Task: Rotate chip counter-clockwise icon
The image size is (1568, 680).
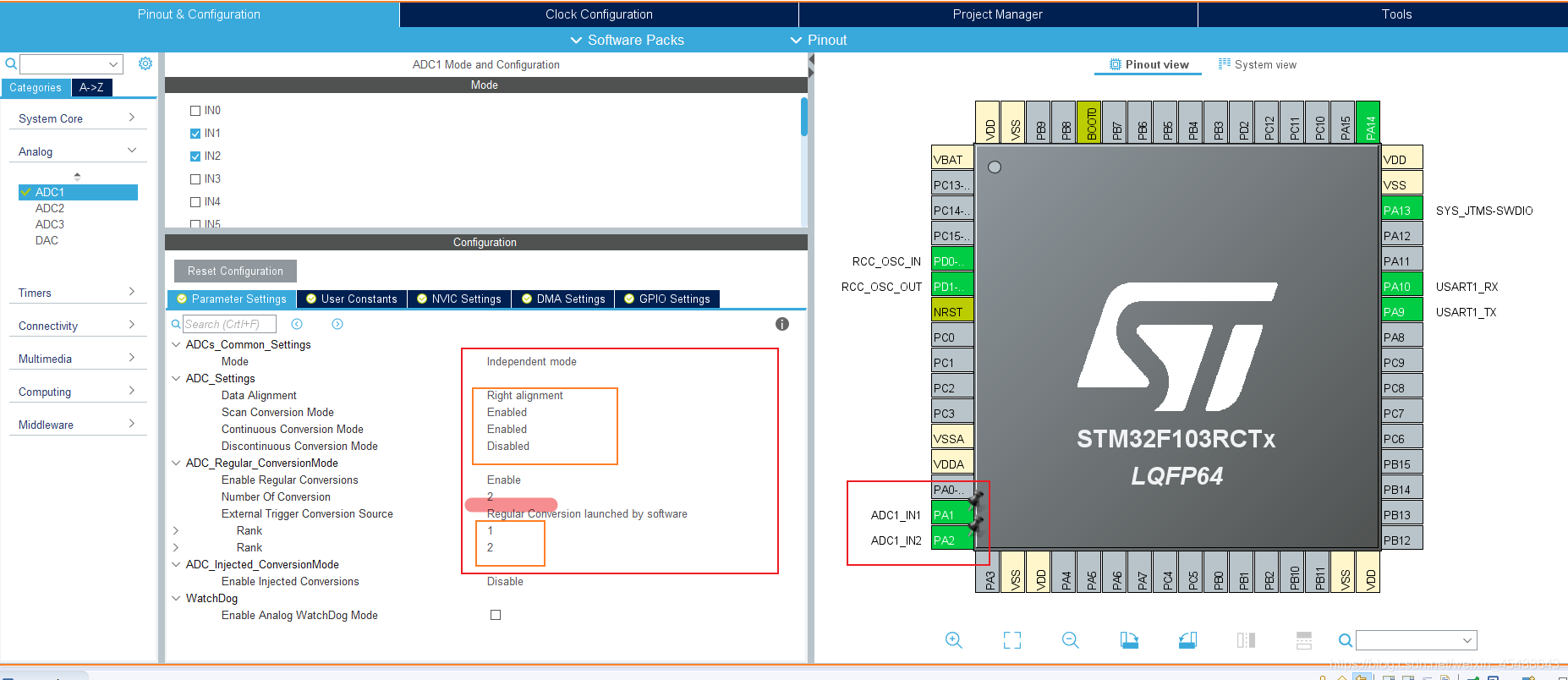Action: [1187, 640]
